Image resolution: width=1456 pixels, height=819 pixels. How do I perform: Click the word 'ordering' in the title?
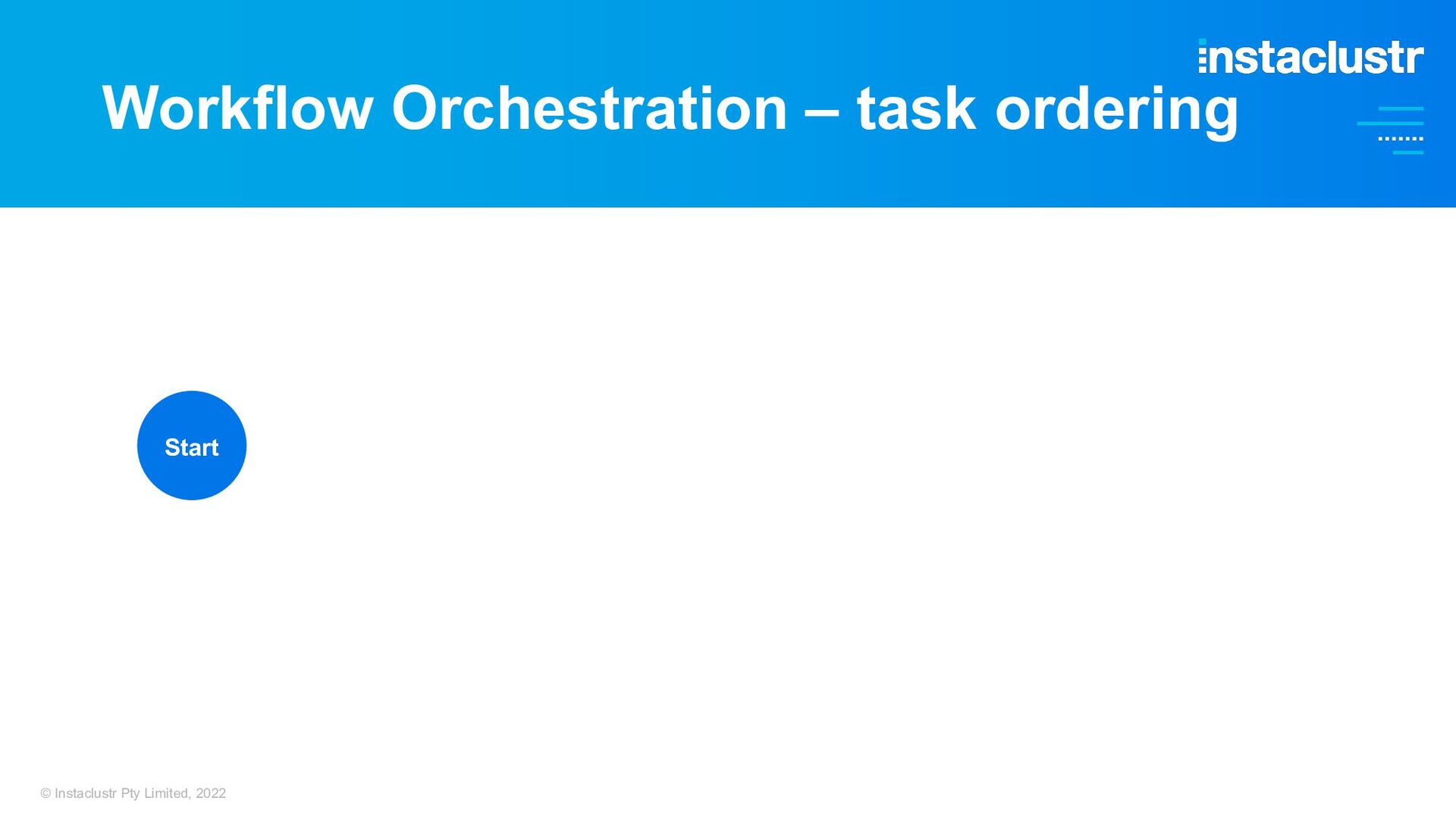[1117, 111]
